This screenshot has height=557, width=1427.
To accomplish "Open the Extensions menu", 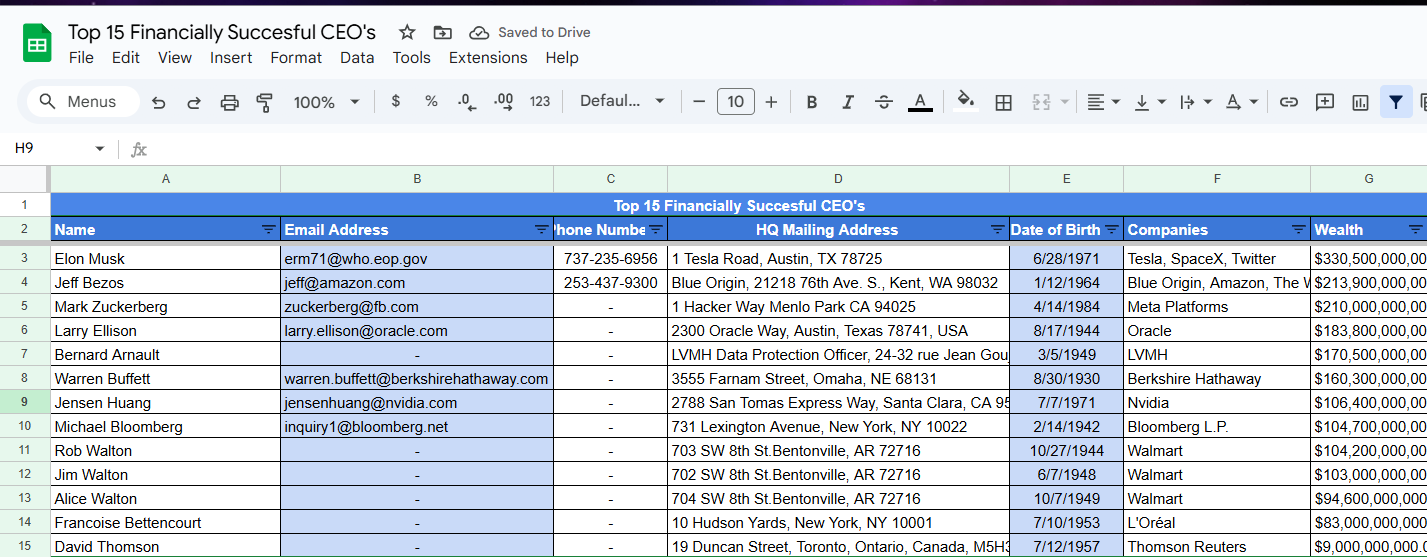I will click(488, 58).
